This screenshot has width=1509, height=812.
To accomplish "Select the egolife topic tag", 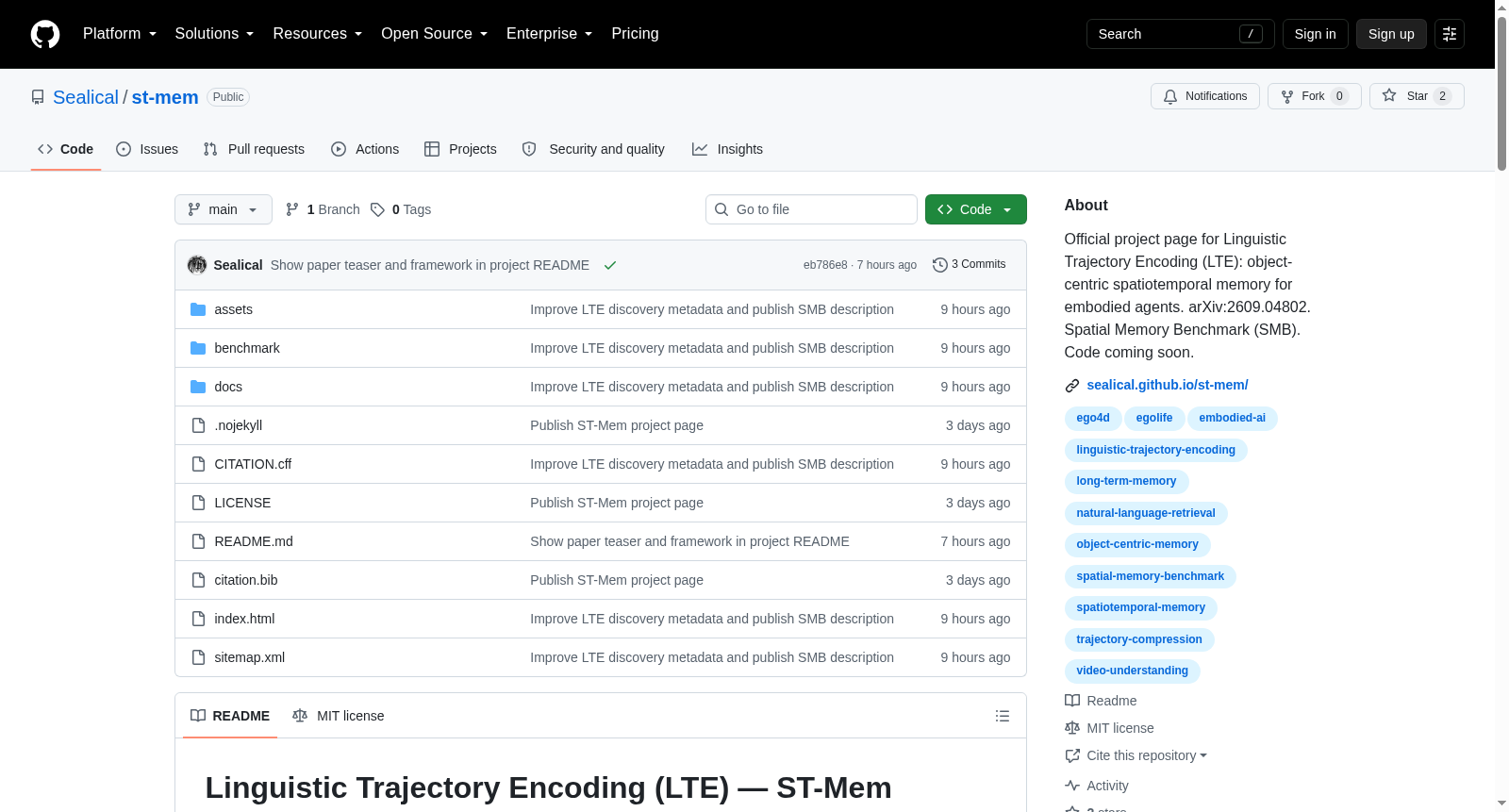I will (1154, 418).
